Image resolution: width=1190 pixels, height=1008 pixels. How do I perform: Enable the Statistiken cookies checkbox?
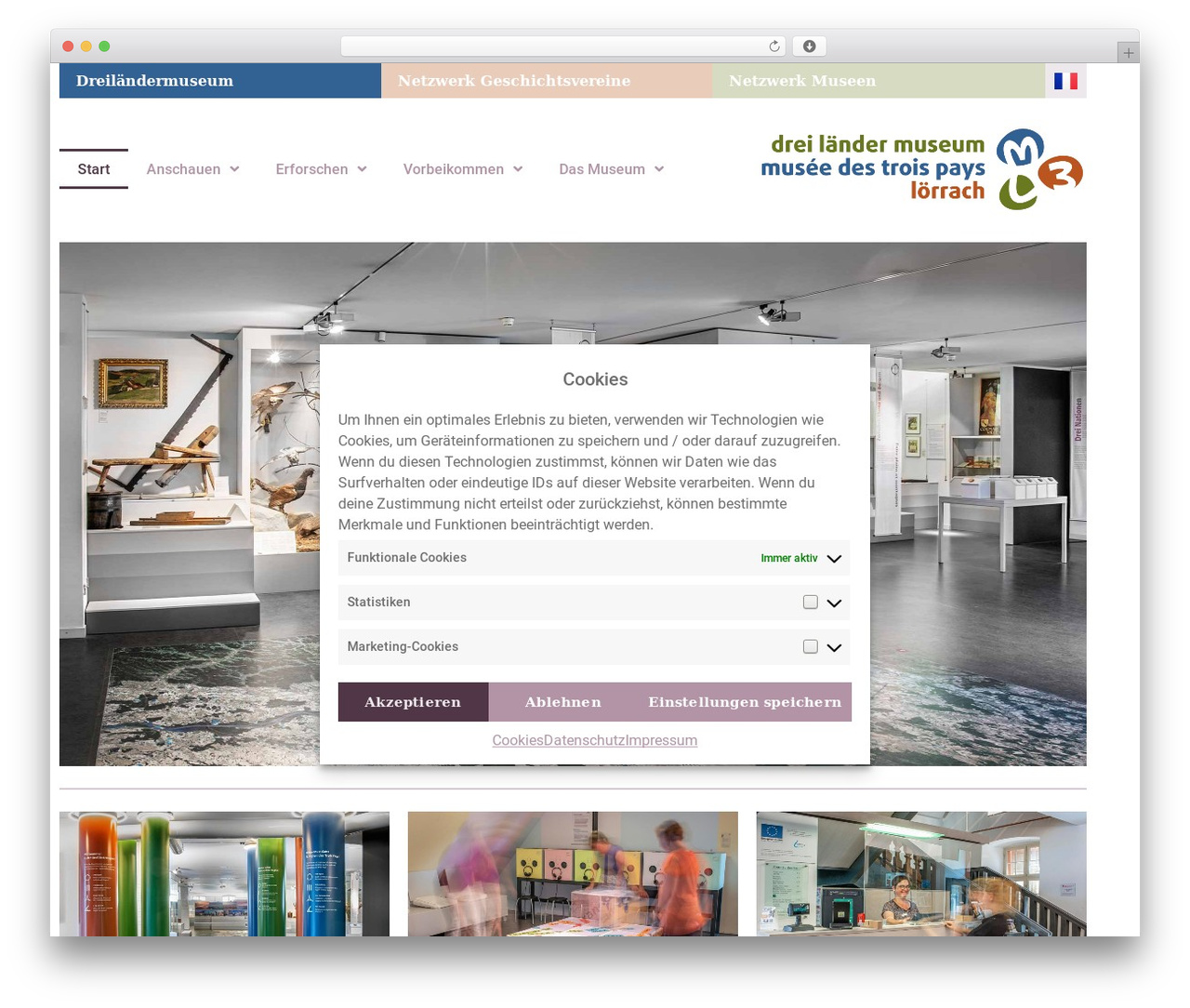point(811,603)
